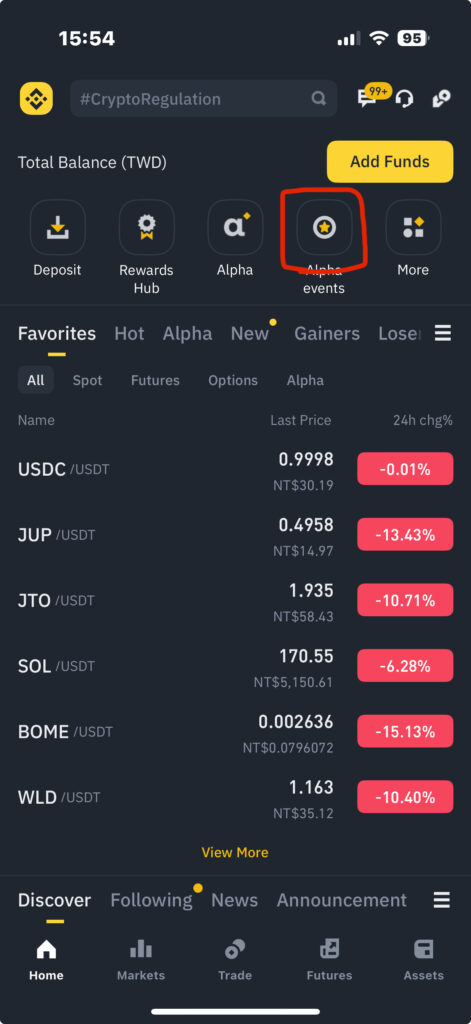471x1024 pixels.
Task: Open the Deposit shortcut icon
Action: coord(57,227)
